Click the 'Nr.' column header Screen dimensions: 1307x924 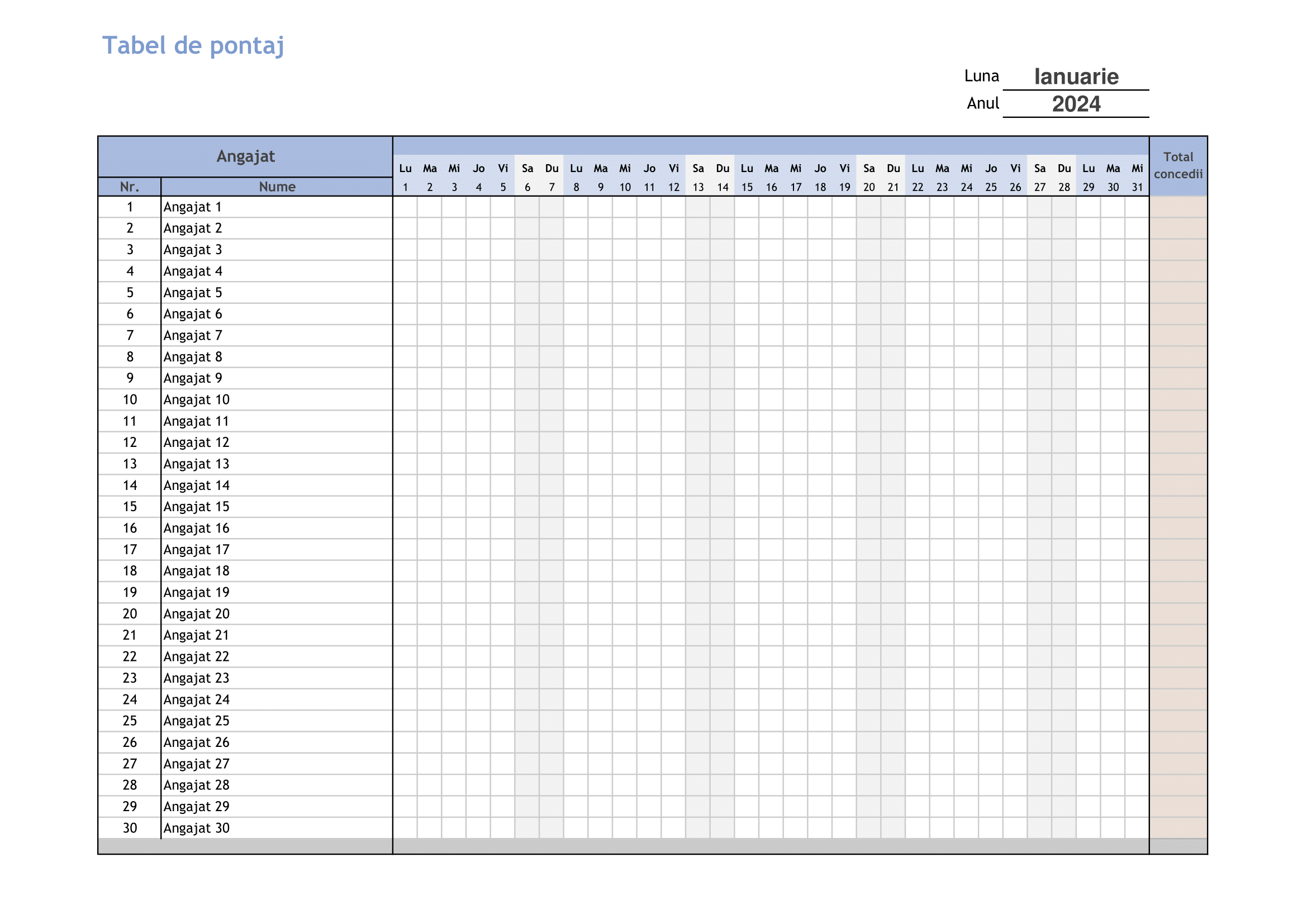(x=129, y=187)
